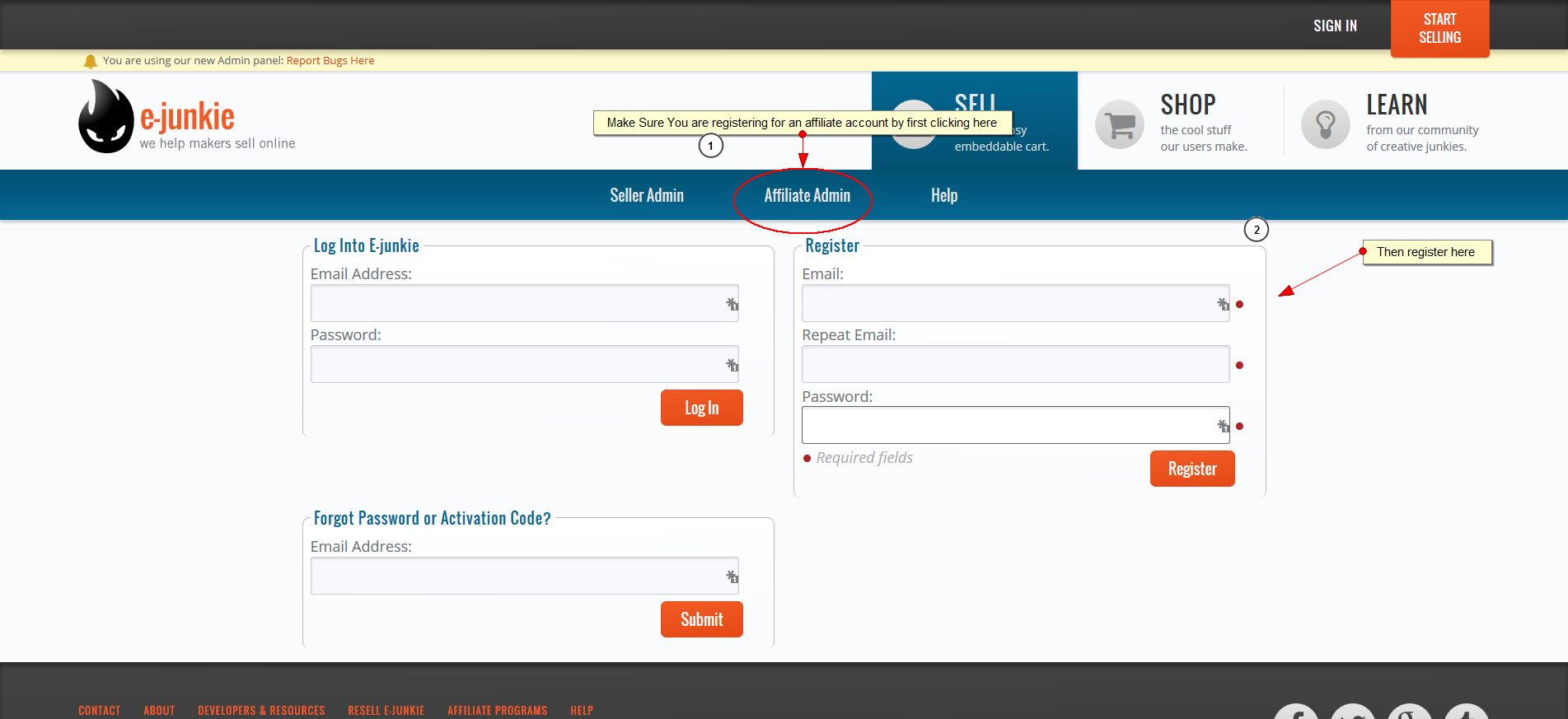
Task: Click the Log In button
Action: click(x=701, y=408)
